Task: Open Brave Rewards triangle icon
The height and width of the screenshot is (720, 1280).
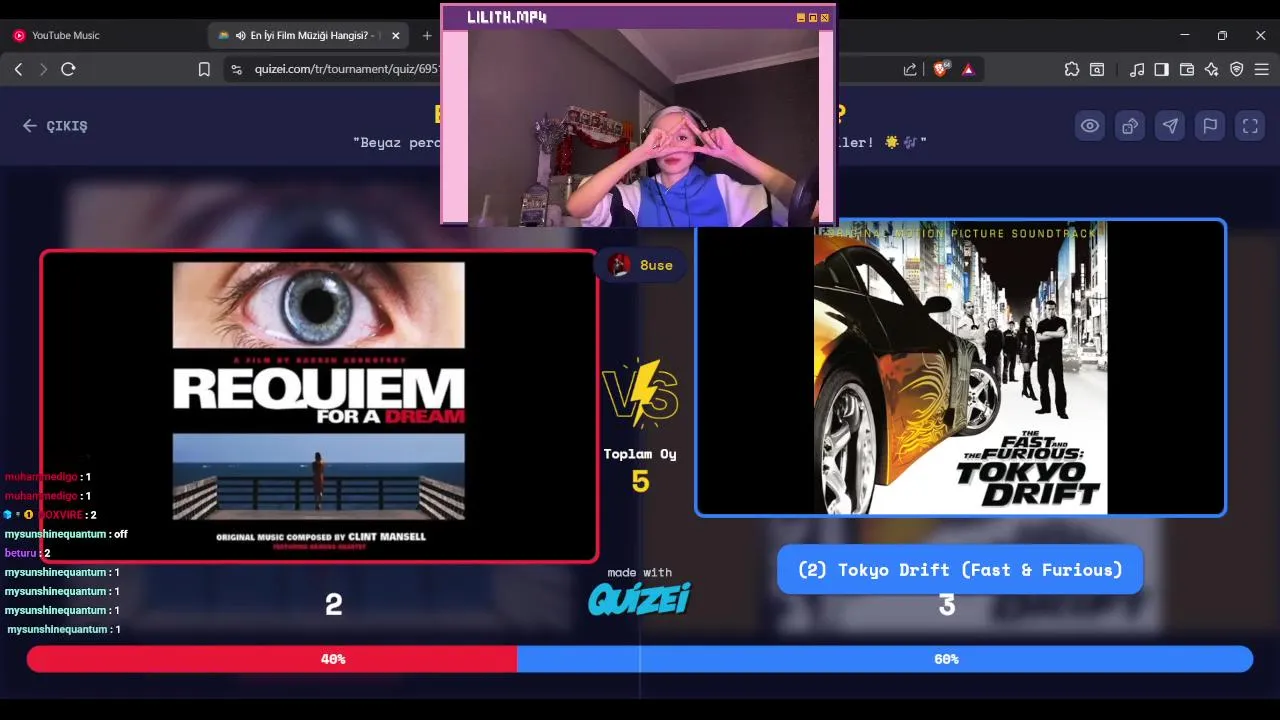Action: [x=968, y=69]
